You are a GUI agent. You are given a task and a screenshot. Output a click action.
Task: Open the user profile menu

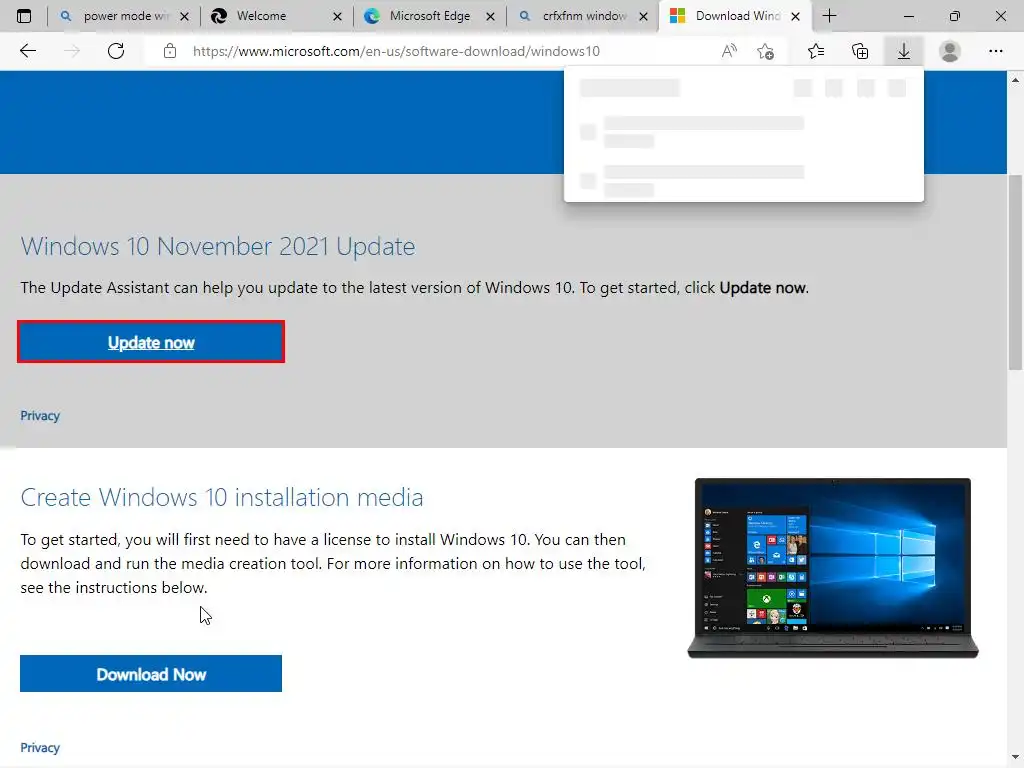(x=950, y=51)
